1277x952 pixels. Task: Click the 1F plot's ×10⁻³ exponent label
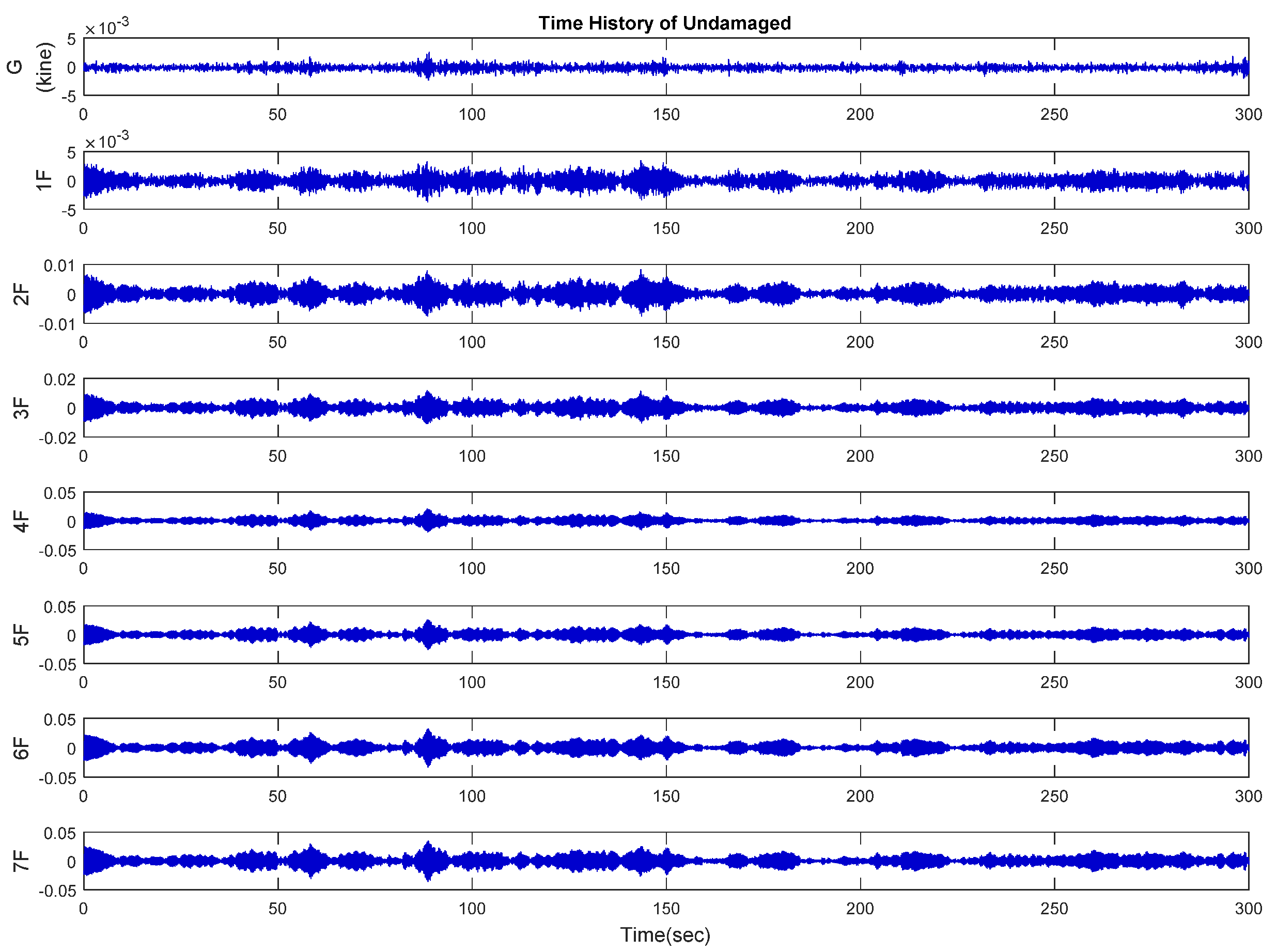click(x=107, y=140)
